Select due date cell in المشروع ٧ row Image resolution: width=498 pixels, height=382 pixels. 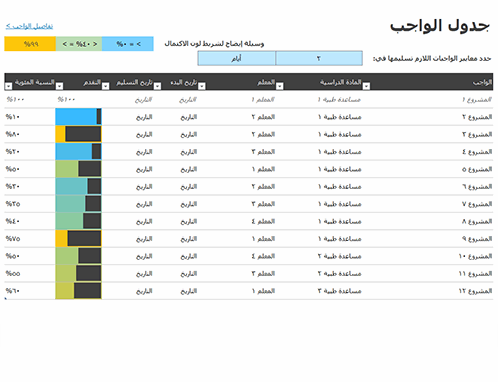tap(144, 204)
